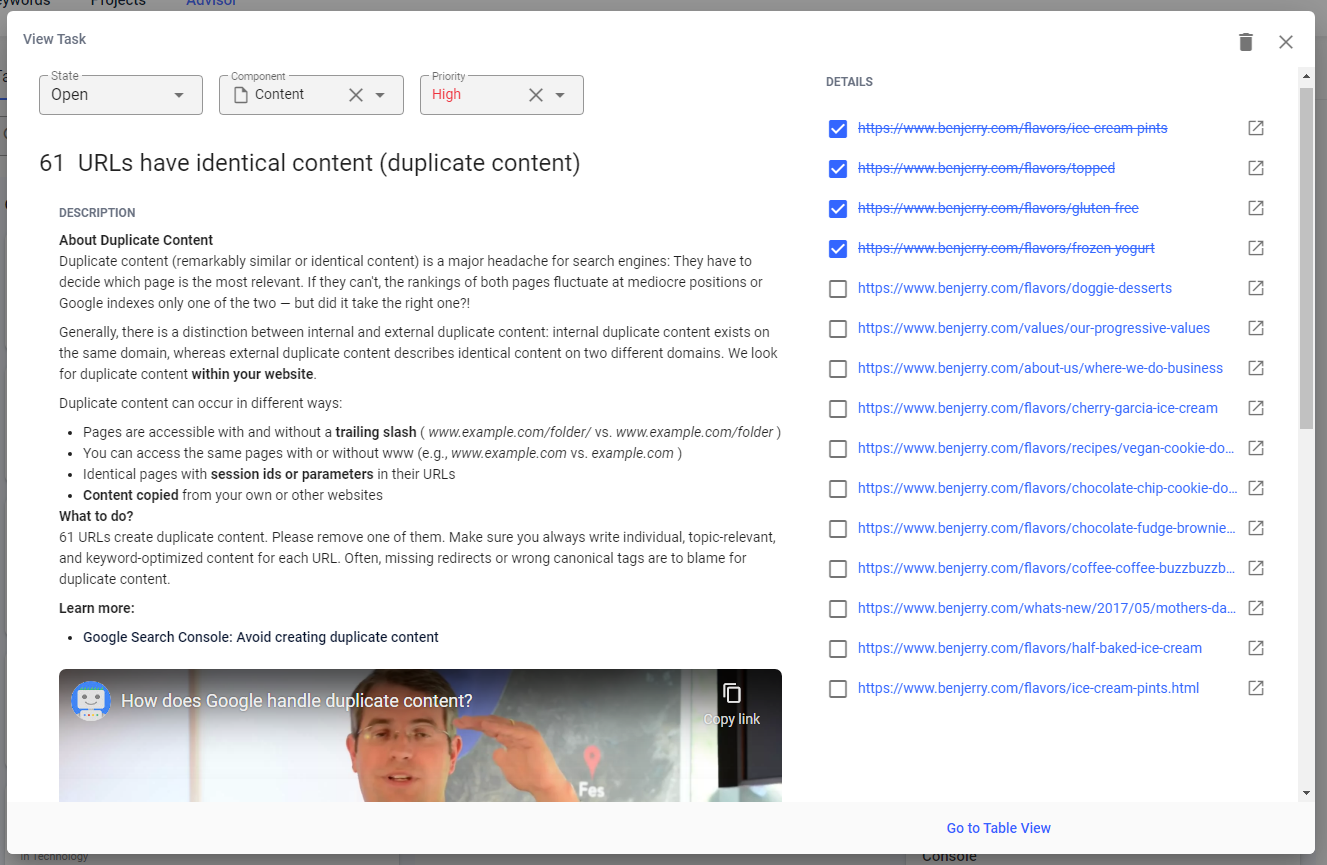
Task: Open the where-we-do-business URL link
Action: pos(1040,368)
